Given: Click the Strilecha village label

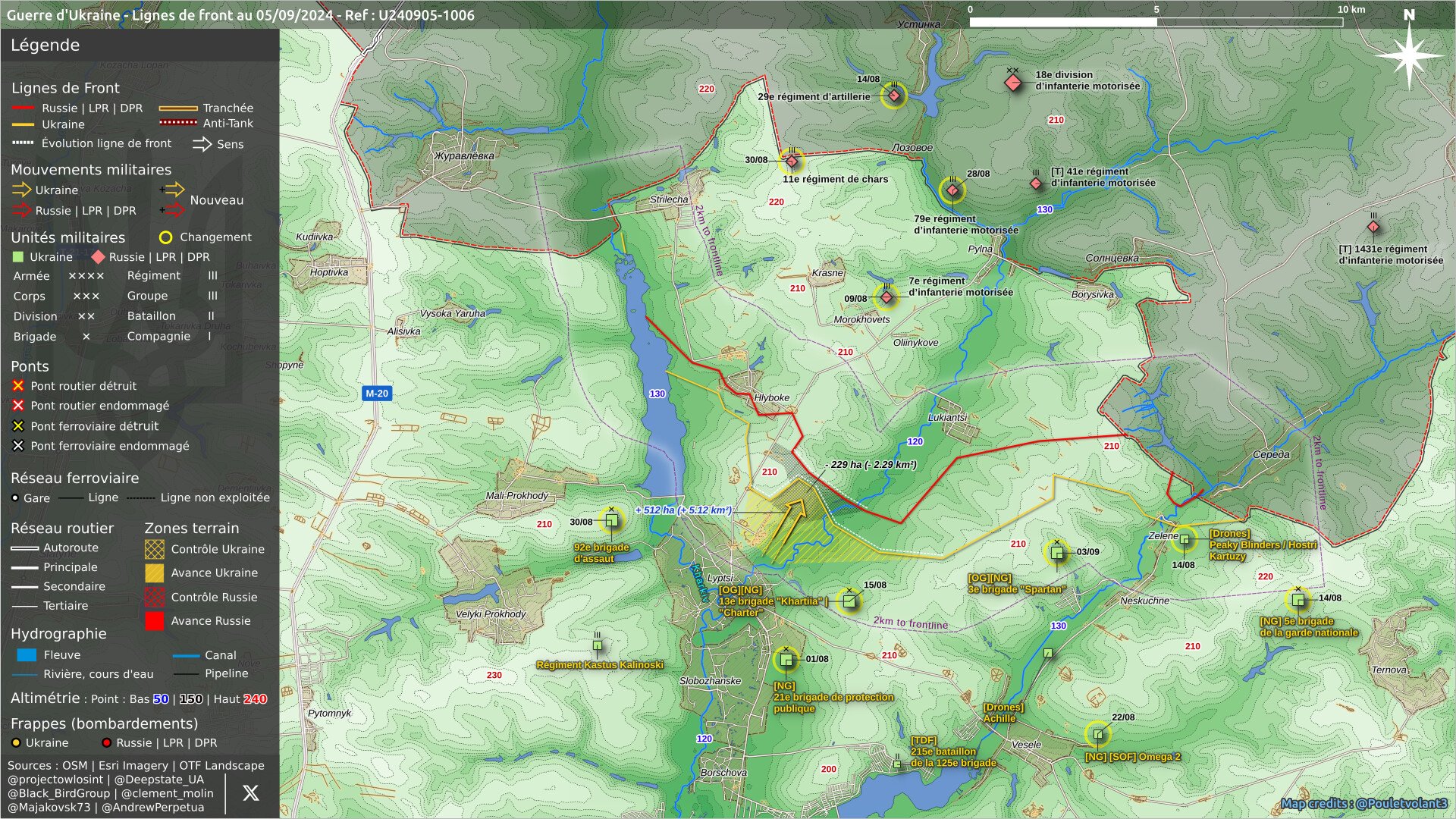Looking at the screenshot, I should [x=669, y=199].
